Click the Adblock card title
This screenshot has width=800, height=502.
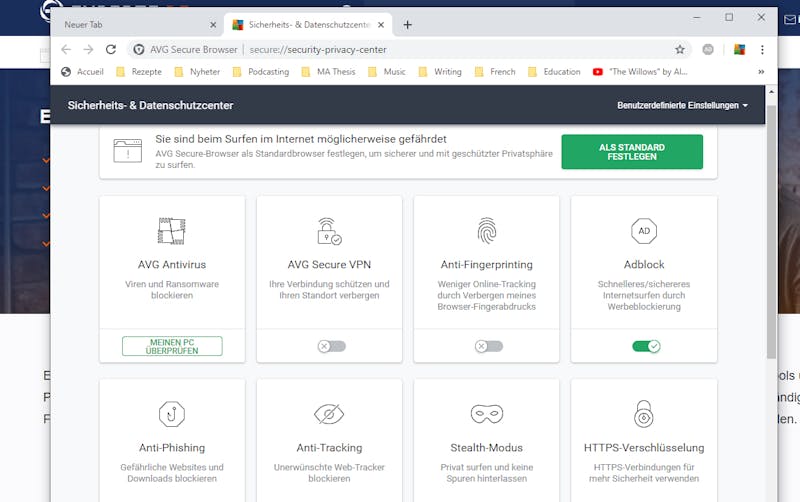[644, 264]
